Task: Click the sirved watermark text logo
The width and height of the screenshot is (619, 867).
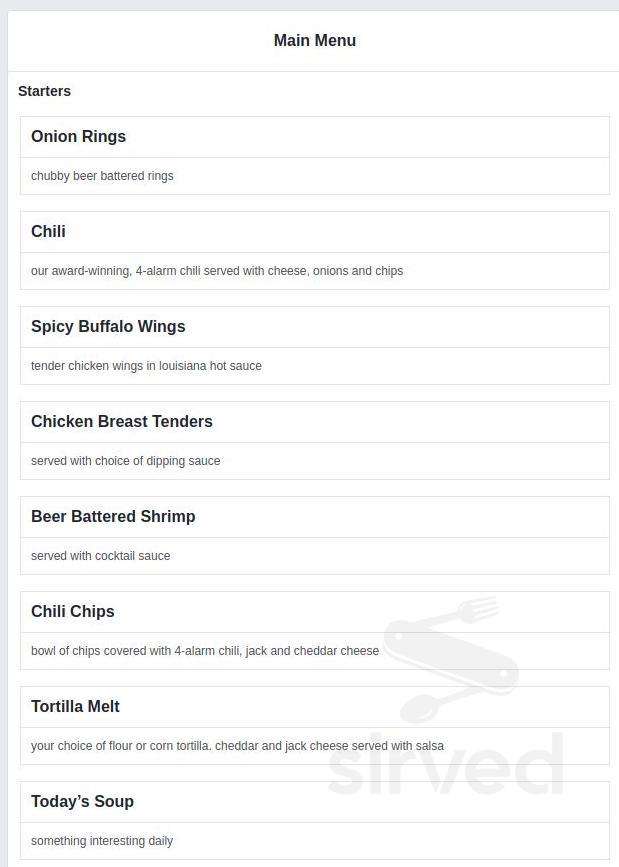Action: point(445,765)
